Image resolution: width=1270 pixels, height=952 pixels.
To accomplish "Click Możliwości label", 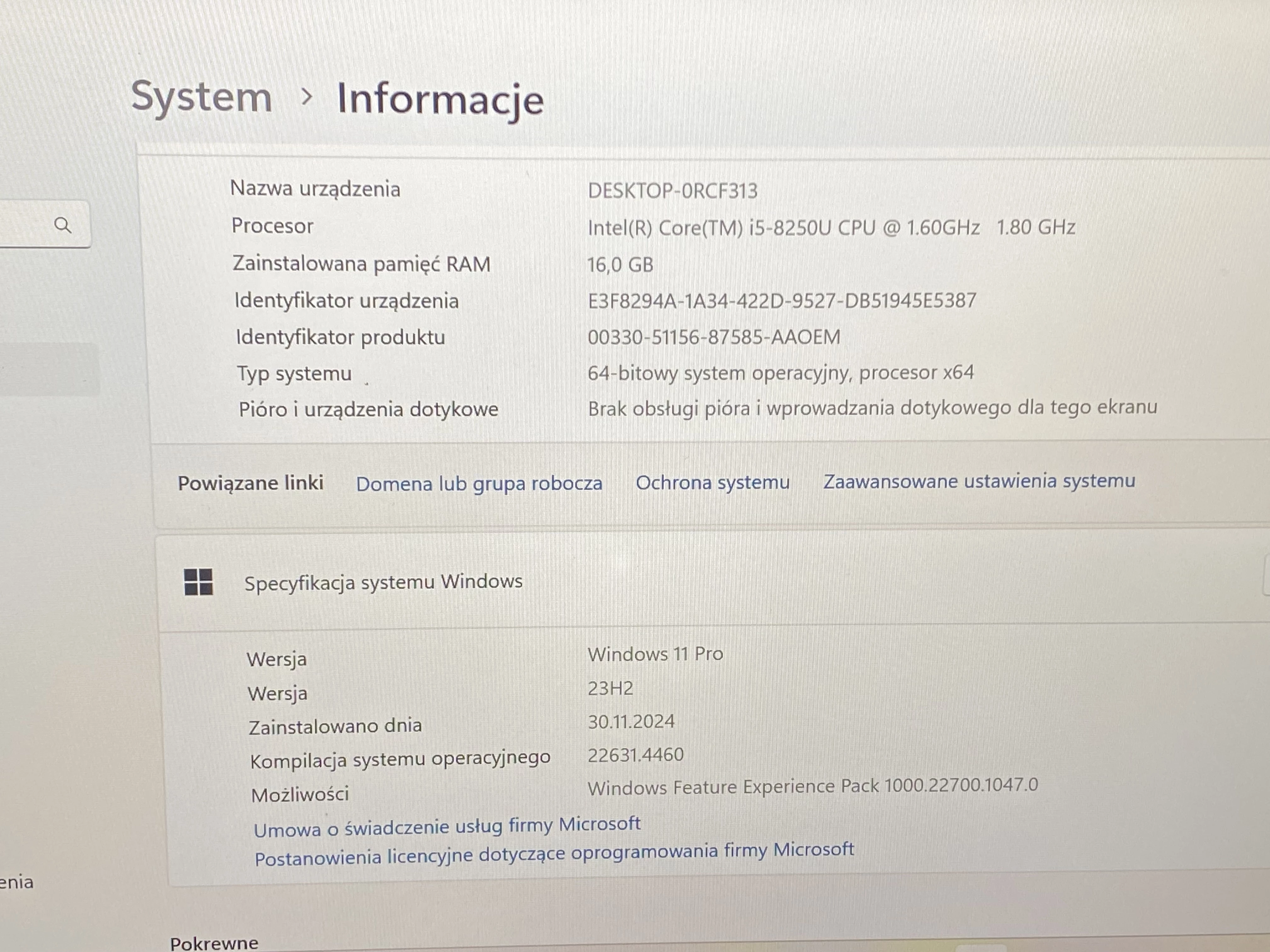I will tap(300, 795).
